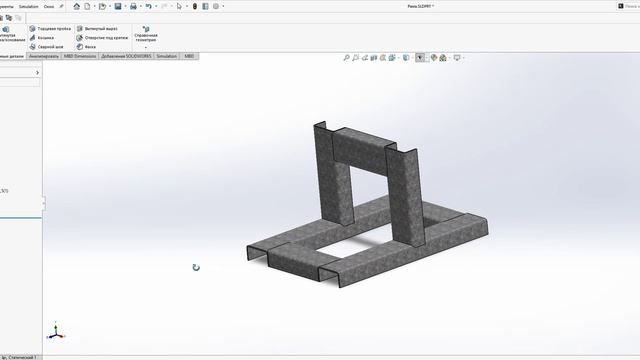Undo the last action
The height and width of the screenshot is (360, 640).
(x=149, y=6)
